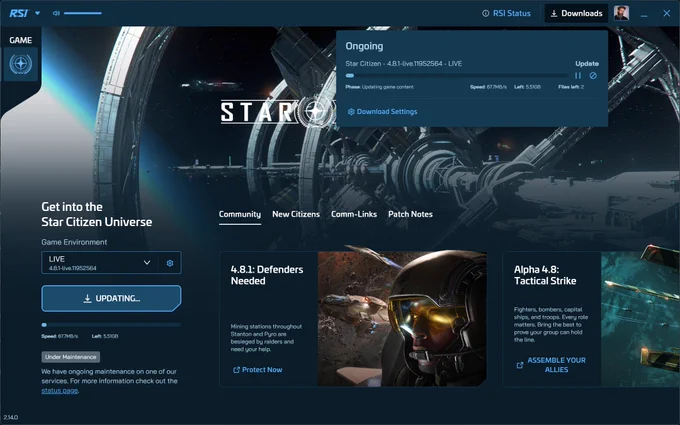Click the Under Maintenance badge
The width and height of the screenshot is (680, 425).
pos(71,357)
